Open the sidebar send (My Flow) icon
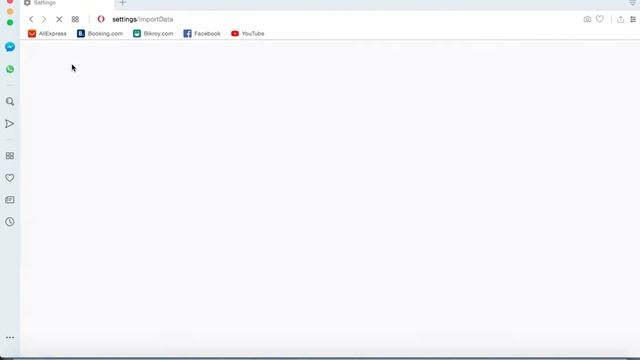 (x=10, y=124)
